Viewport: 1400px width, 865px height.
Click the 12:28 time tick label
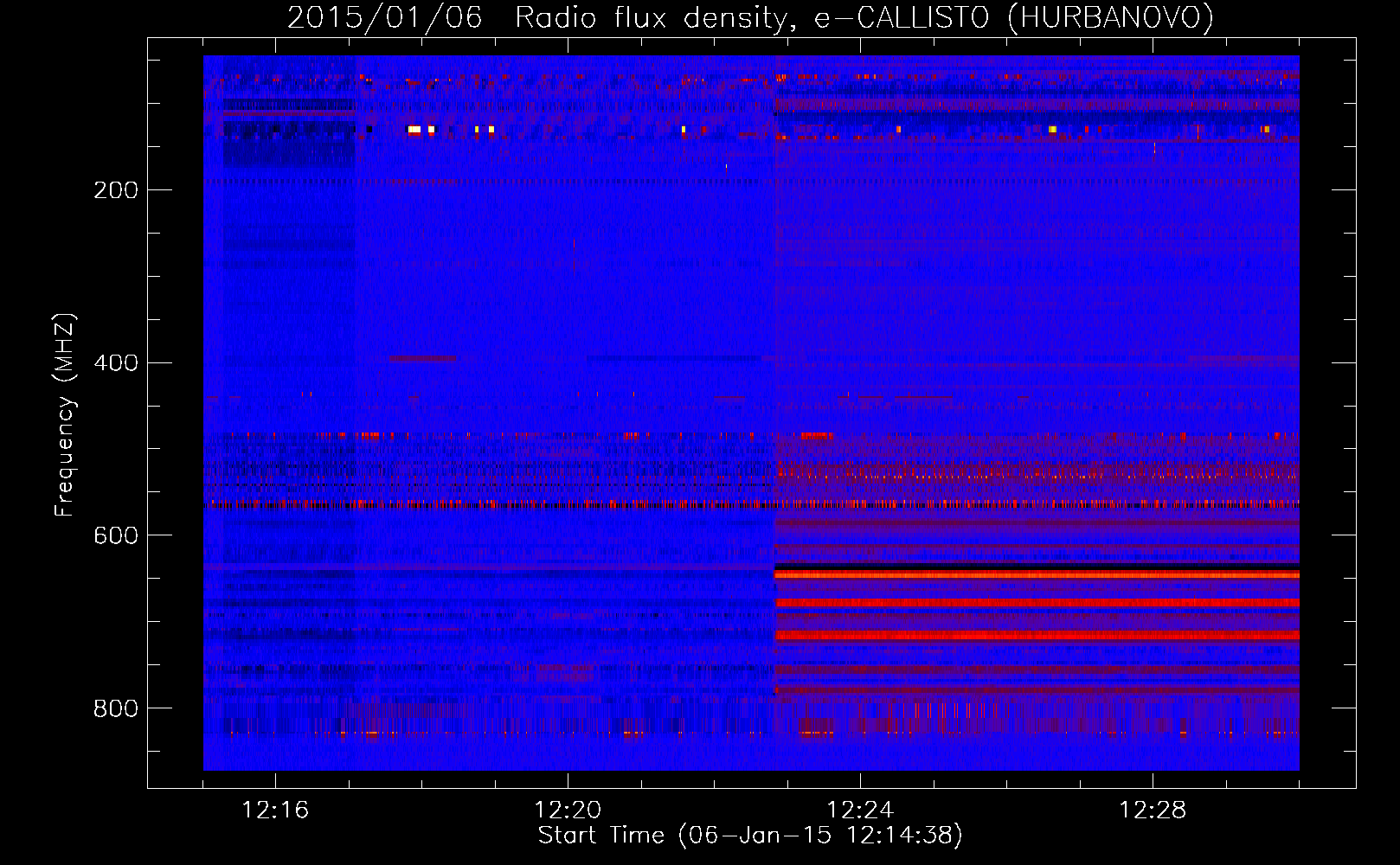pyautogui.click(x=1153, y=811)
